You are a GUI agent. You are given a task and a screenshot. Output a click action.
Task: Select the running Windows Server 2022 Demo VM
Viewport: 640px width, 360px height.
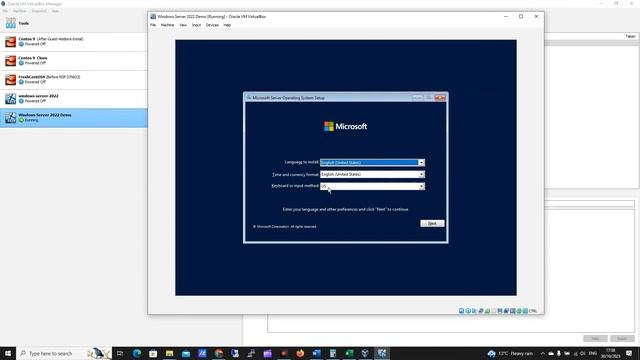pos(73,118)
